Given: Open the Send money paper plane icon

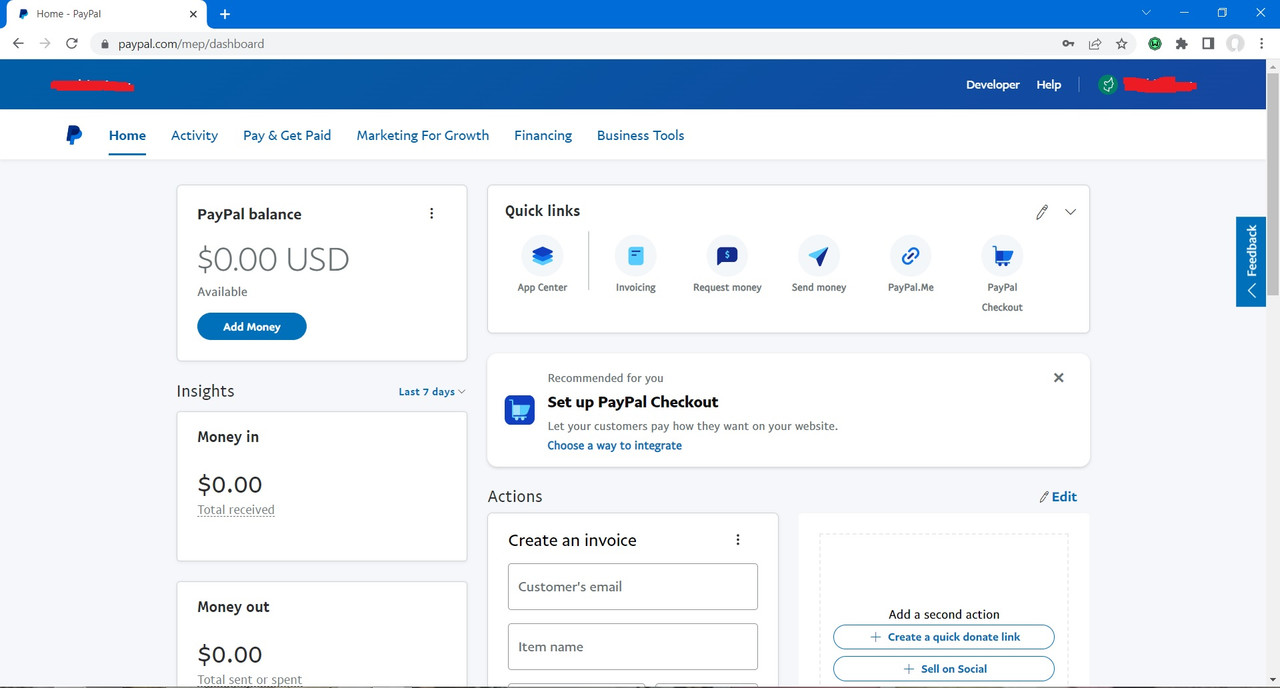Looking at the screenshot, I should point(818,256).
